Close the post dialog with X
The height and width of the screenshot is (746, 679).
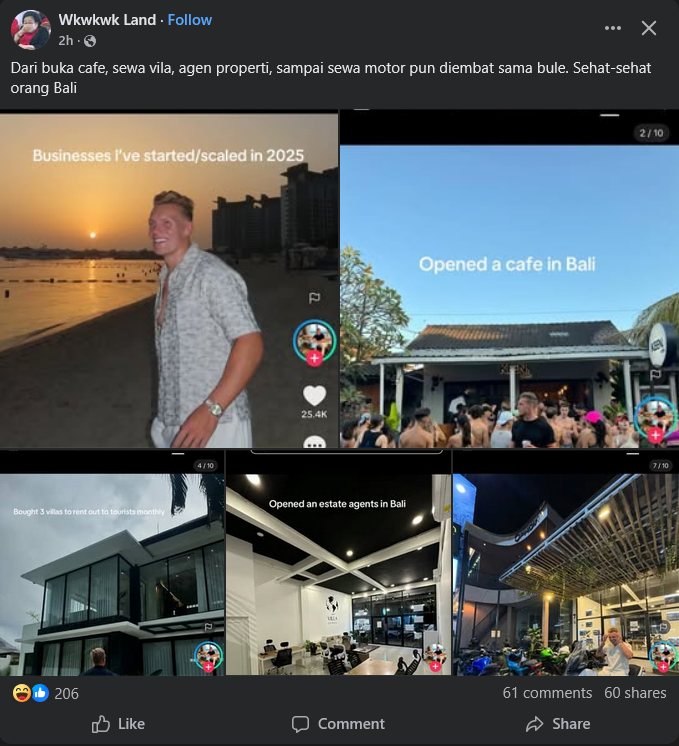click(x=649, y=28)
